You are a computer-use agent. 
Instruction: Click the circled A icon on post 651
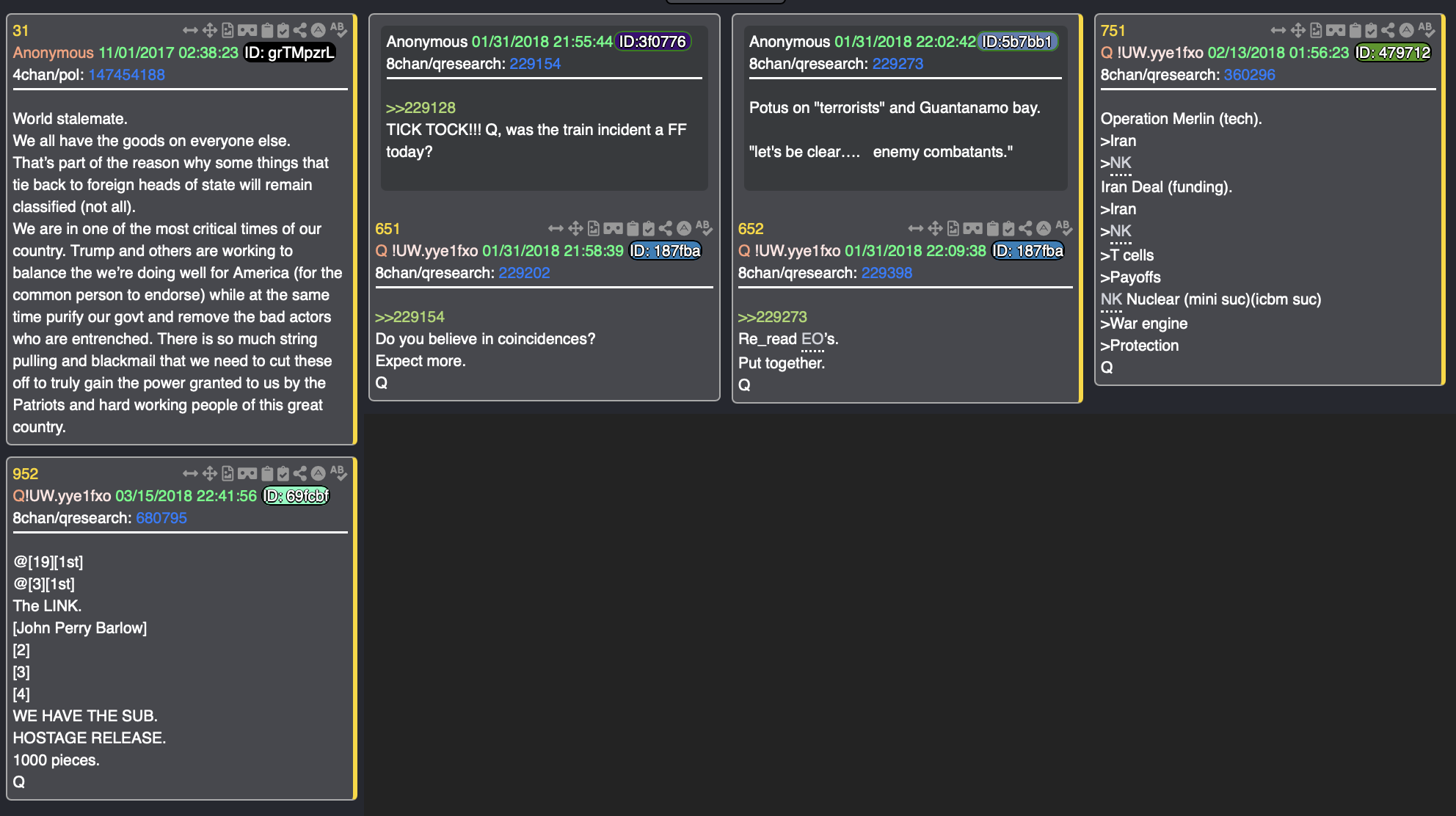coord(684,228)
